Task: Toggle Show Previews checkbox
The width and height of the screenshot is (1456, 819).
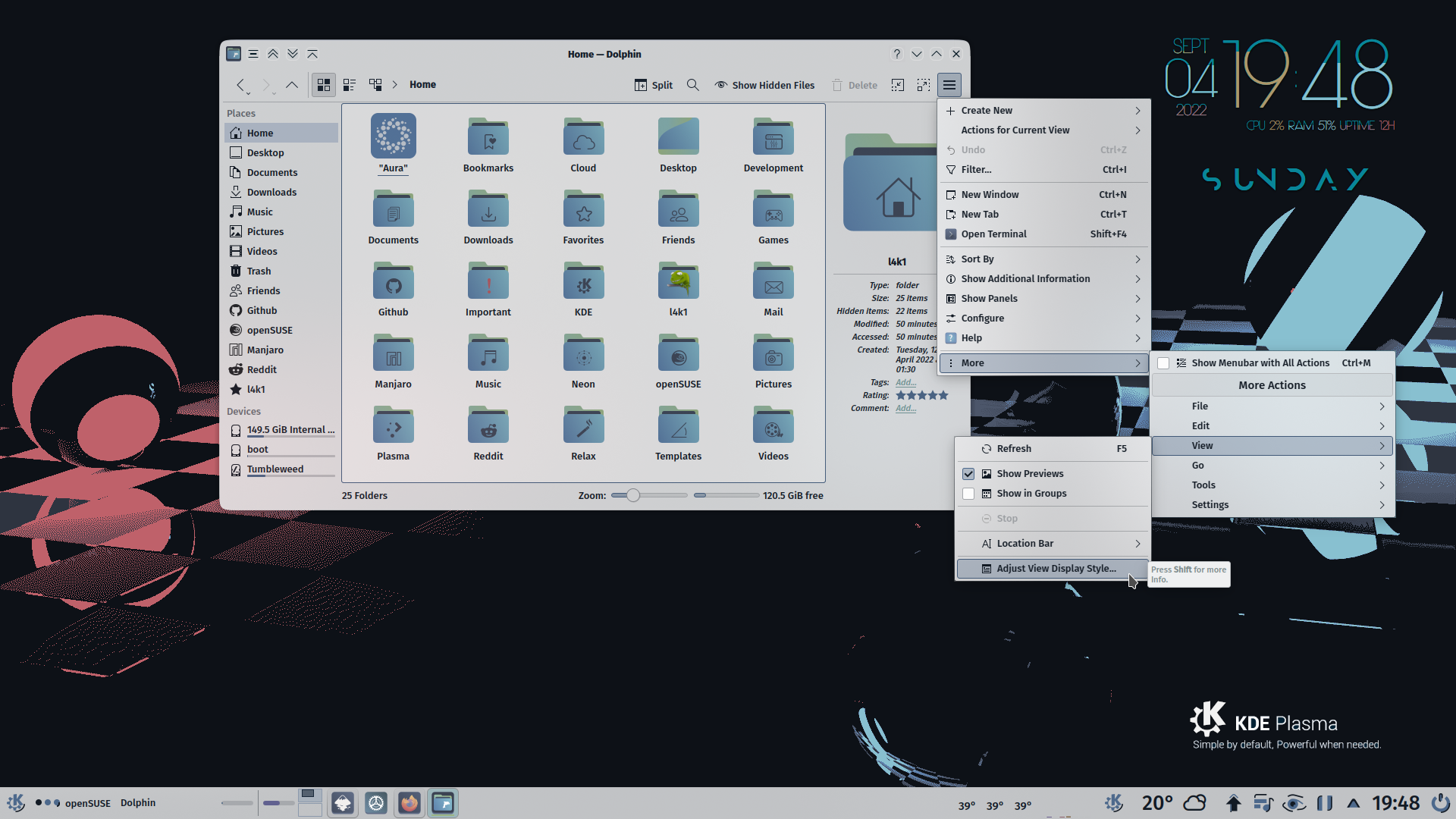Action: (x=968, y=474)
